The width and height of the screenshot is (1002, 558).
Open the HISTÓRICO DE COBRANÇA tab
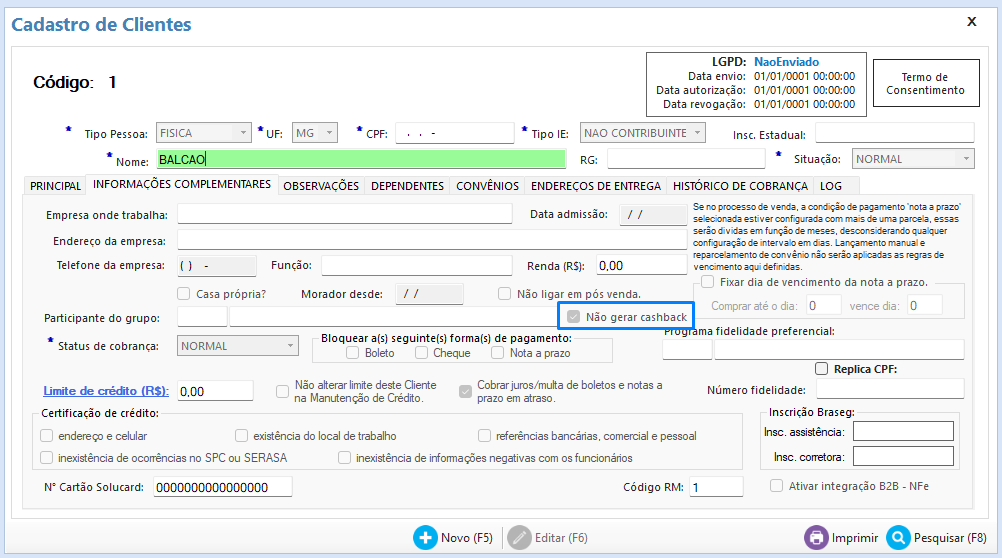[740, 186]
